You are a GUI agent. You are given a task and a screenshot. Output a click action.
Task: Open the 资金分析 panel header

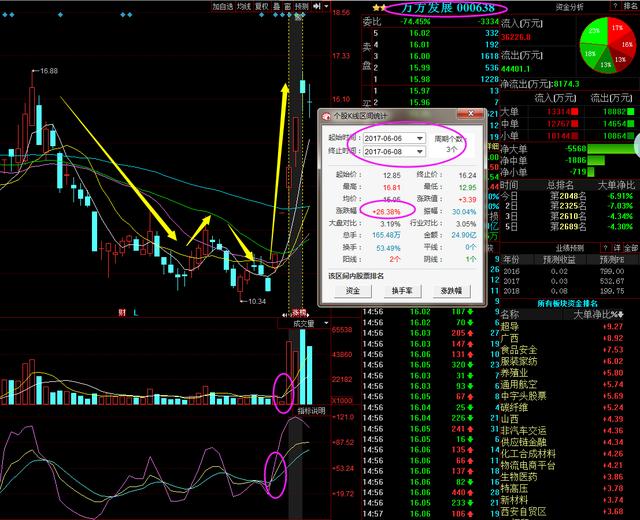[569, 7]
